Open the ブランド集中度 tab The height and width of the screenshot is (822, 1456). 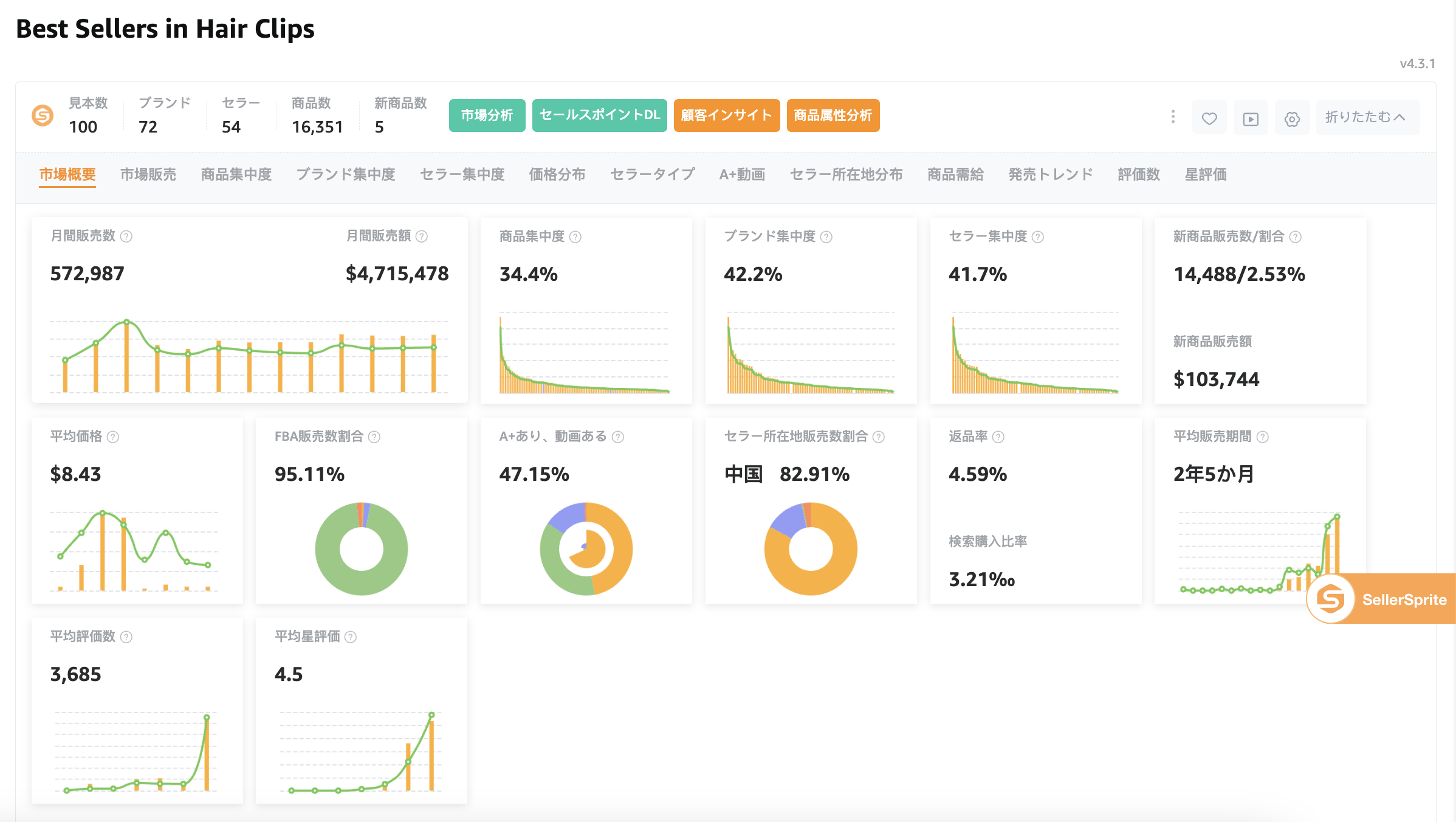(346, 174)
